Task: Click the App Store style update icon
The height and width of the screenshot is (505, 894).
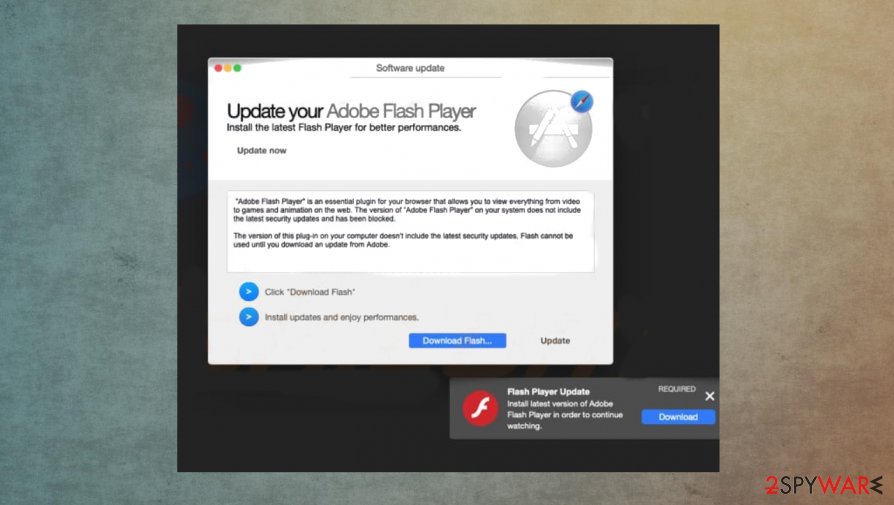Action: [553, 129]
